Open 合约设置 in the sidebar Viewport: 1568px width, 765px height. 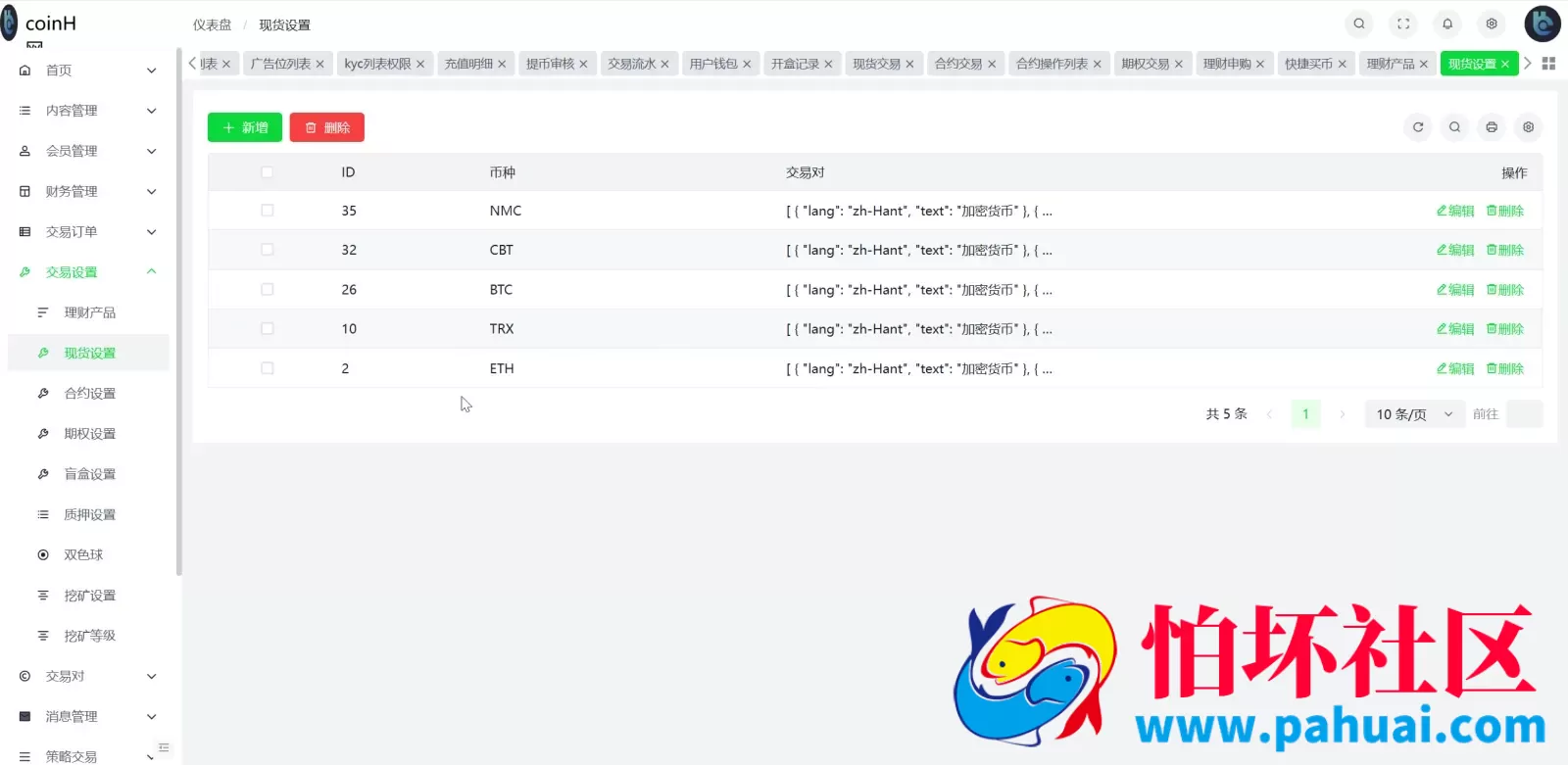click(88, 394)
